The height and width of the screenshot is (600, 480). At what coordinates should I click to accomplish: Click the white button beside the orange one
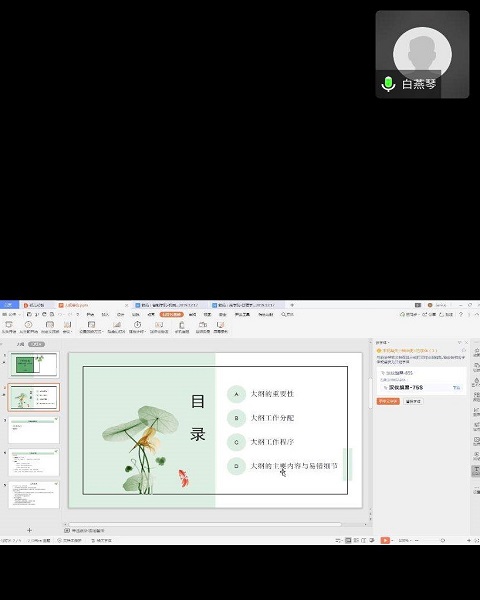(x=413, y=401)
